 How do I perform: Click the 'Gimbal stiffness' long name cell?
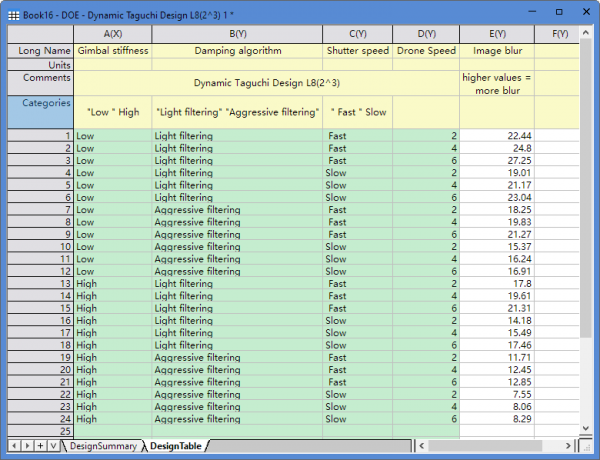click(113, 51)
